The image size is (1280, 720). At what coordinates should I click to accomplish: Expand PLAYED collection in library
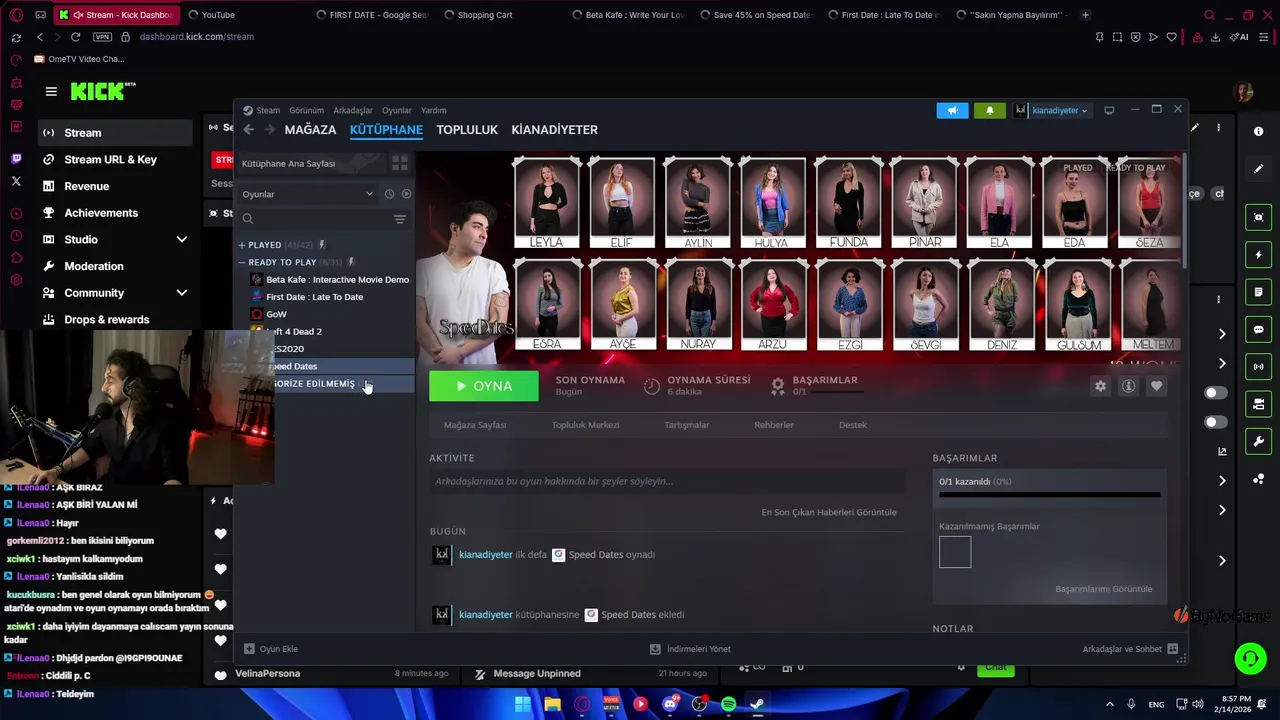pos(242,245)
